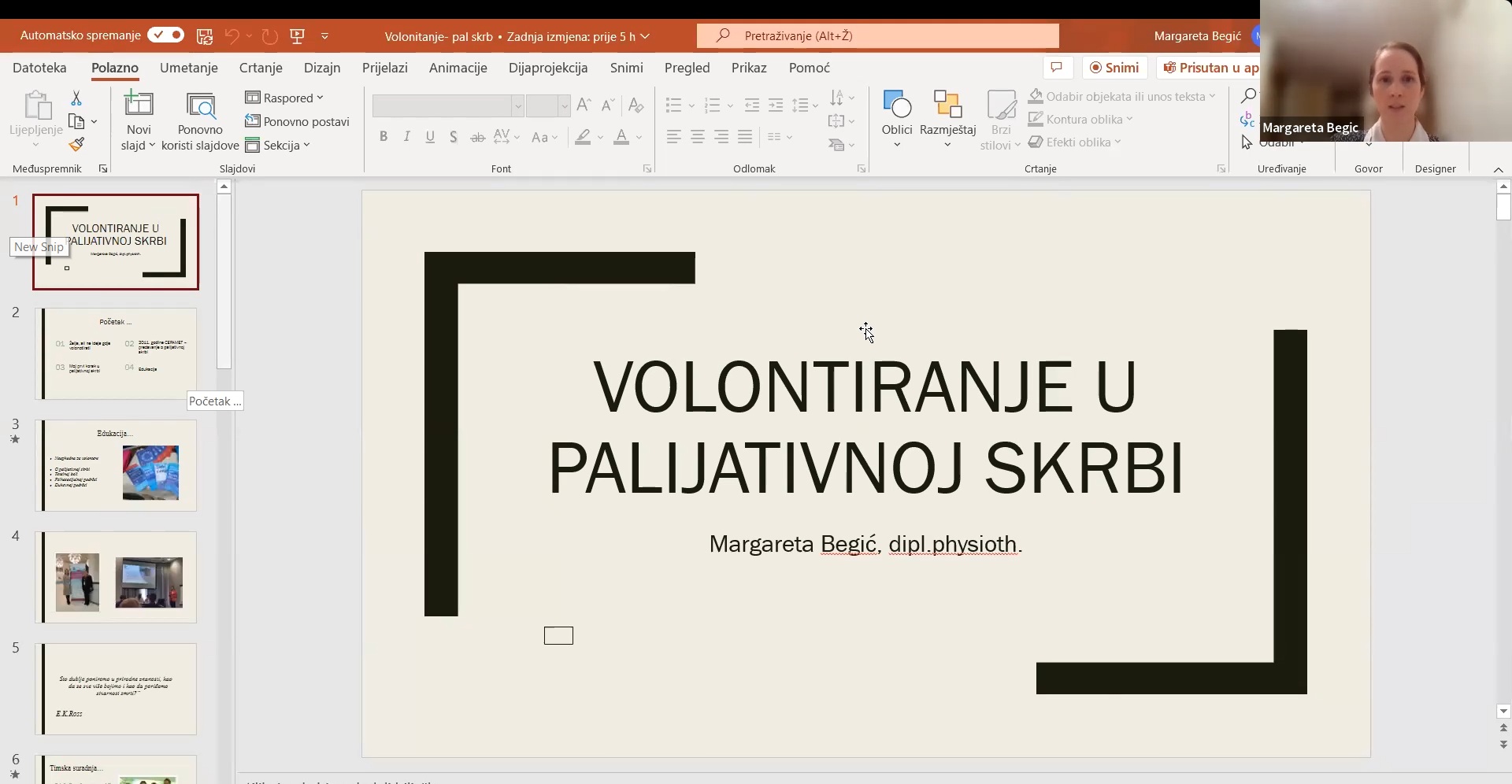
Task: Open the Dijaprojekcija tab
Action: 548,68
